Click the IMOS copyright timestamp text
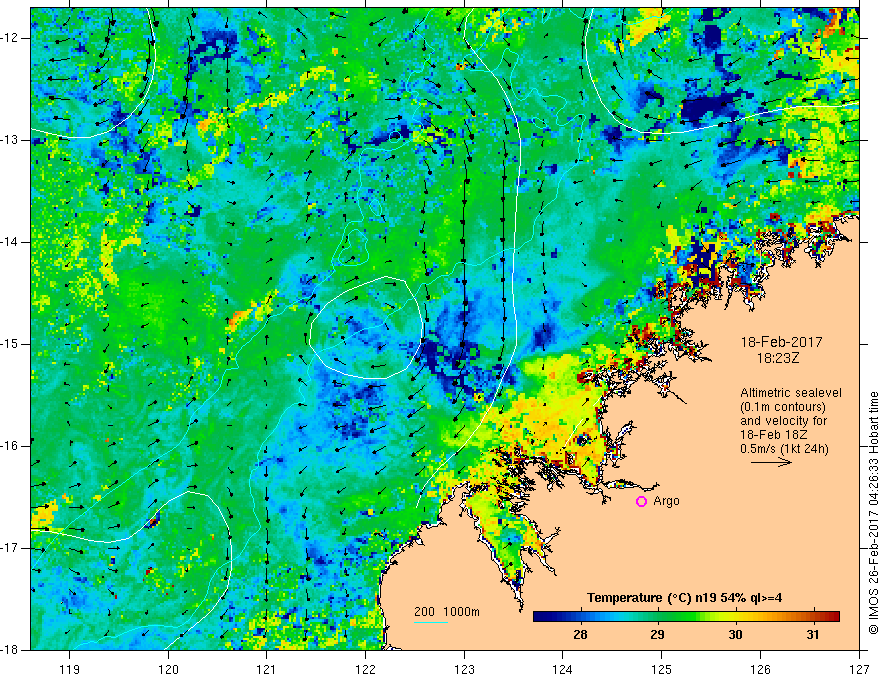Screen dimensions: 880x680 873,513
